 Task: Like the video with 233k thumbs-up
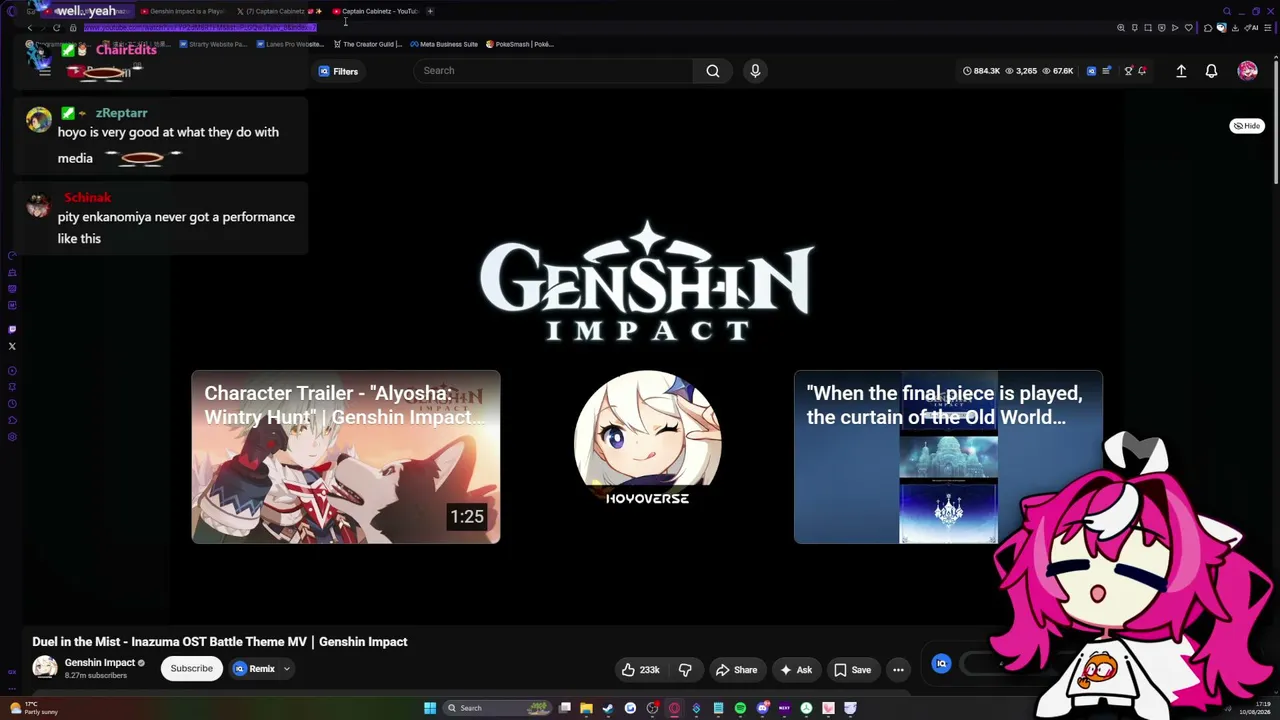pos(640,670)
